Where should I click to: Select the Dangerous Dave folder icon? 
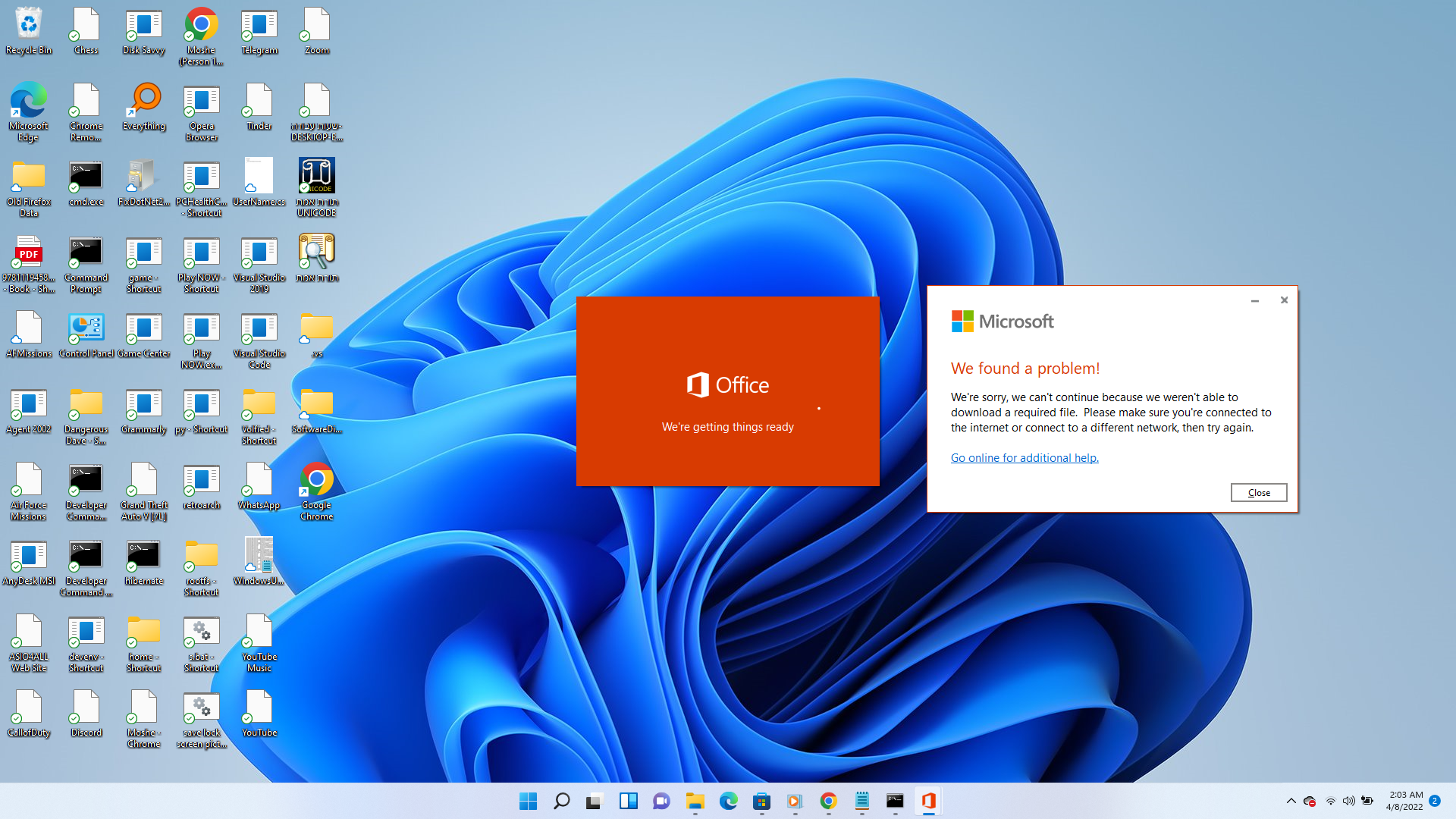pos(86,416)
